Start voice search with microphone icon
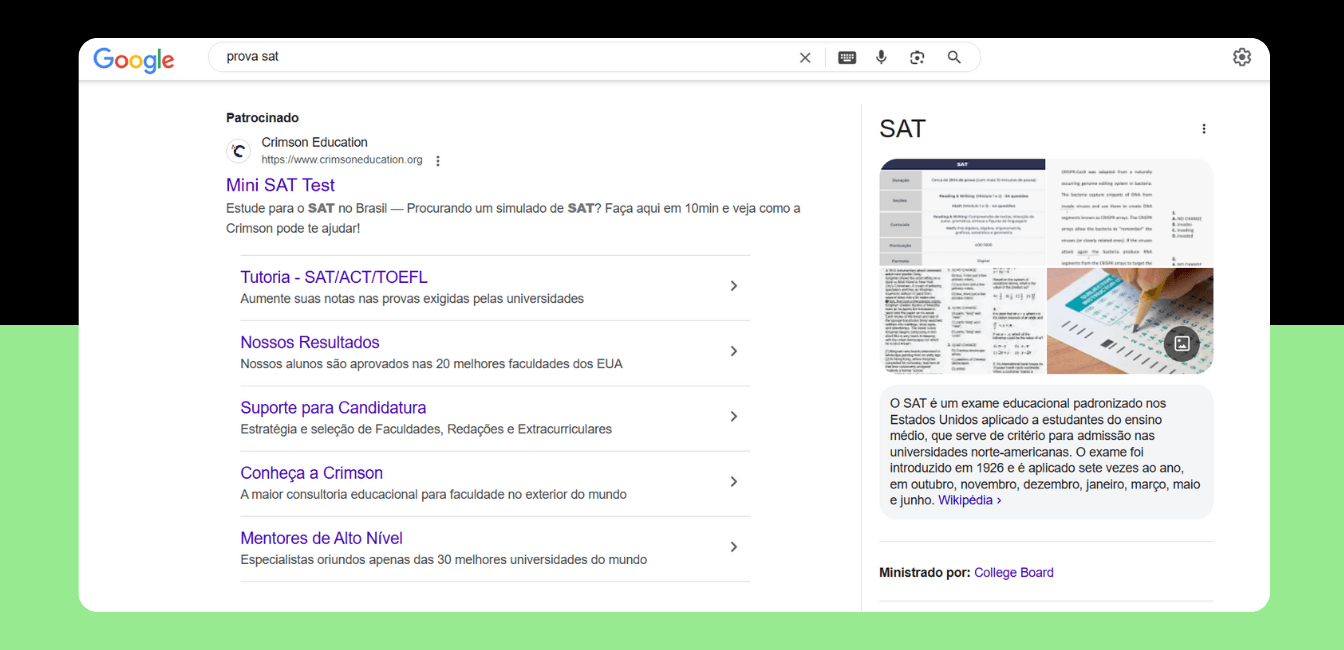Viewport: 1344px width, 650px height. coord(881,58)
